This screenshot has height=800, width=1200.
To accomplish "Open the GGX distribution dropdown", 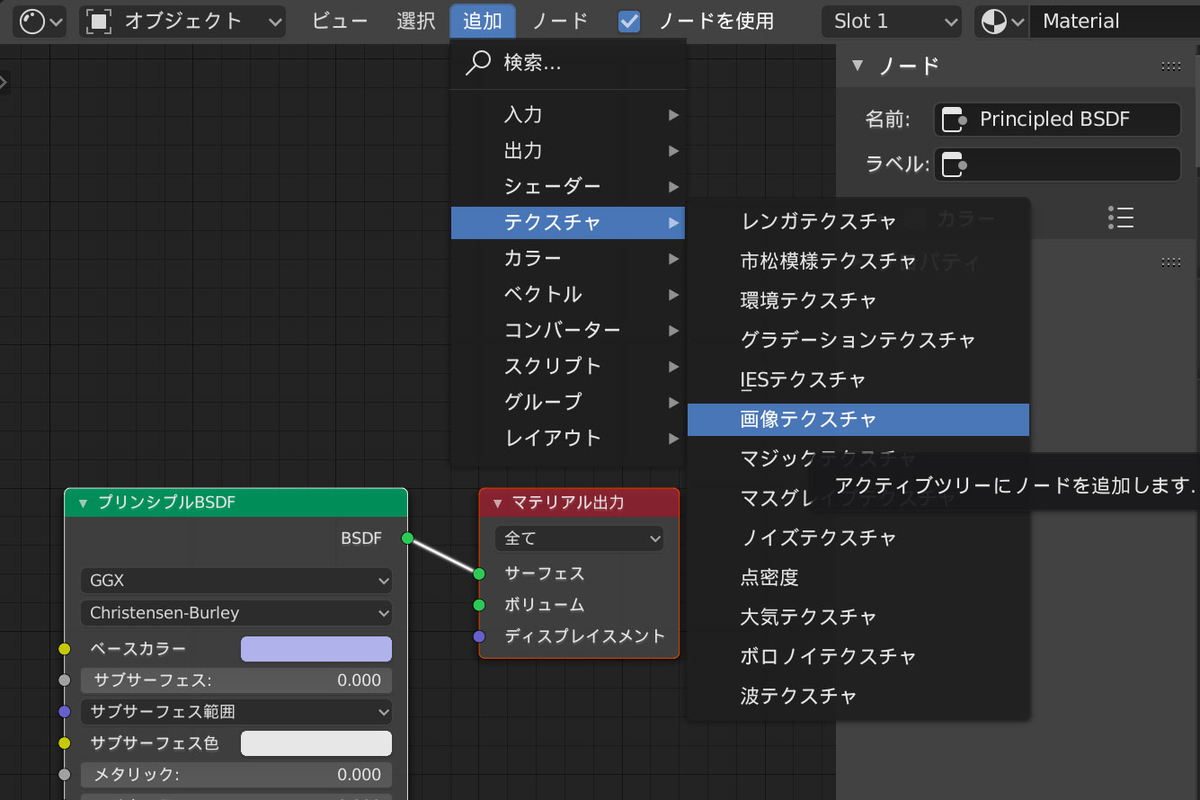I will (x=235, y=580).
